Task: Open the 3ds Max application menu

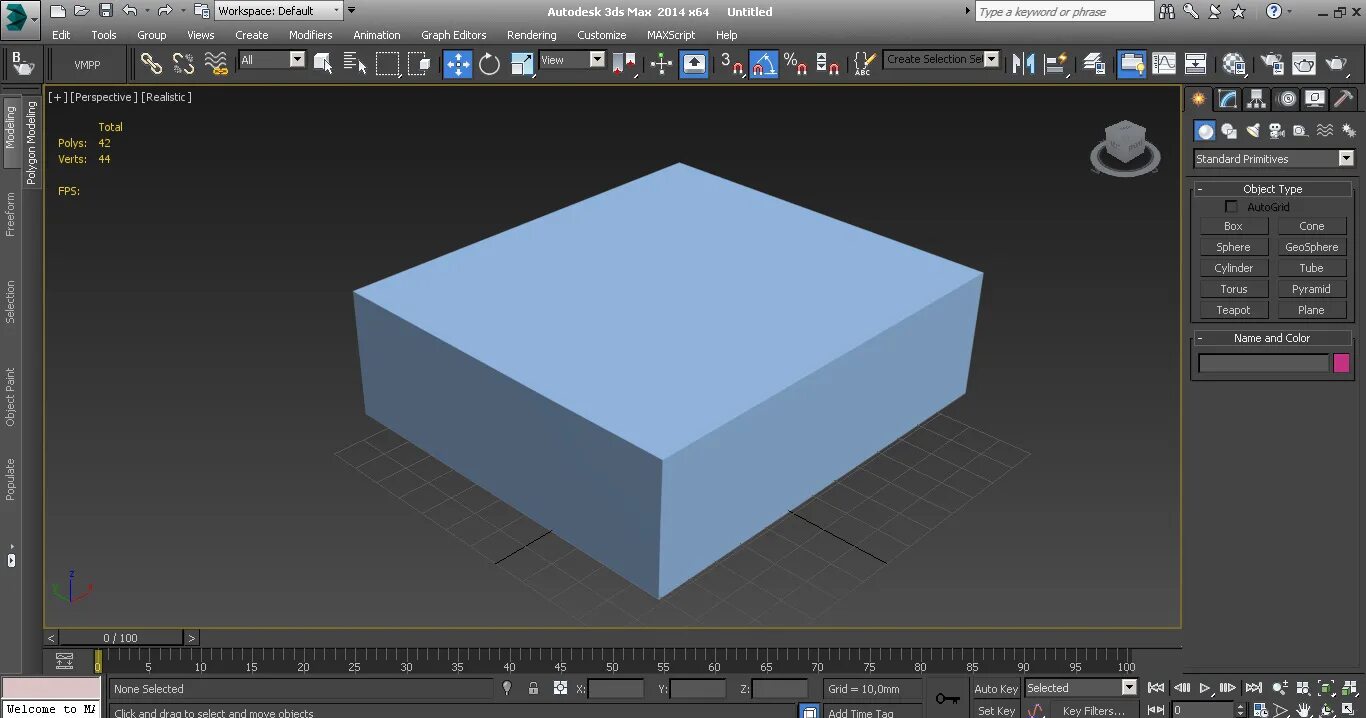Action: pyautogui.click(x=20, y=18)
